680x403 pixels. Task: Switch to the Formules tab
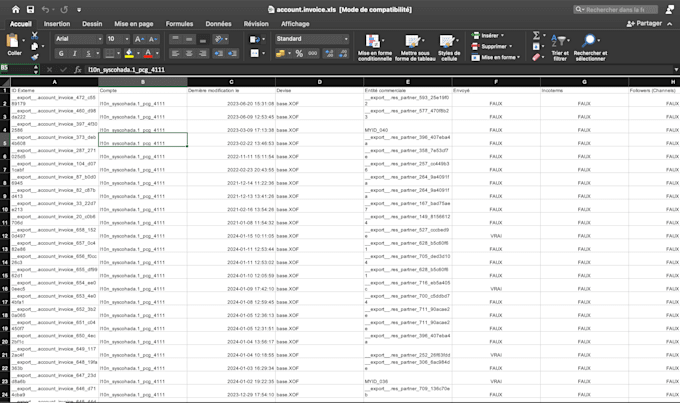(179, 24)
